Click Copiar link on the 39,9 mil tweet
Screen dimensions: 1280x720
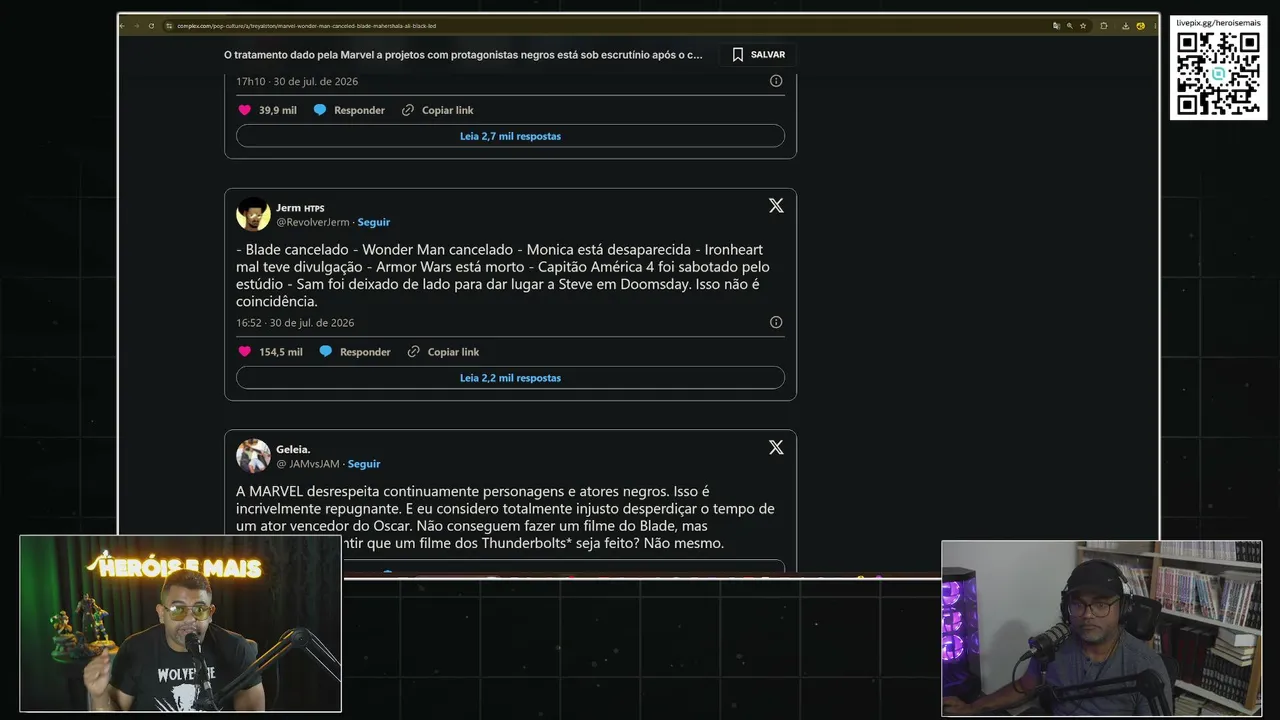tap(448, 110)
